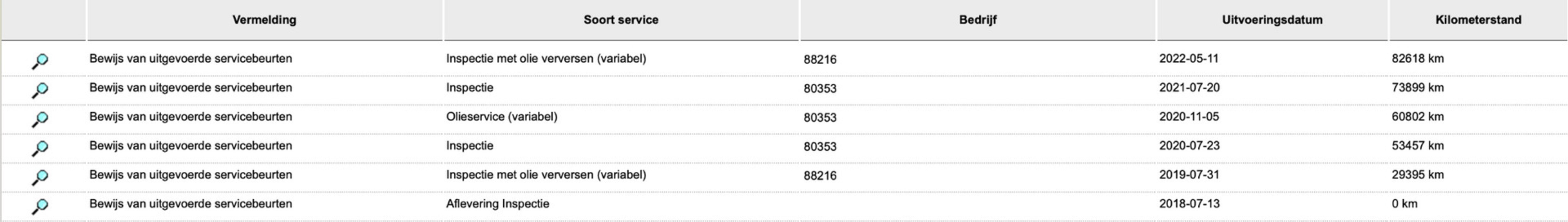Open the Aflevering Inspectie record magnifier

(x=40, y=206)
